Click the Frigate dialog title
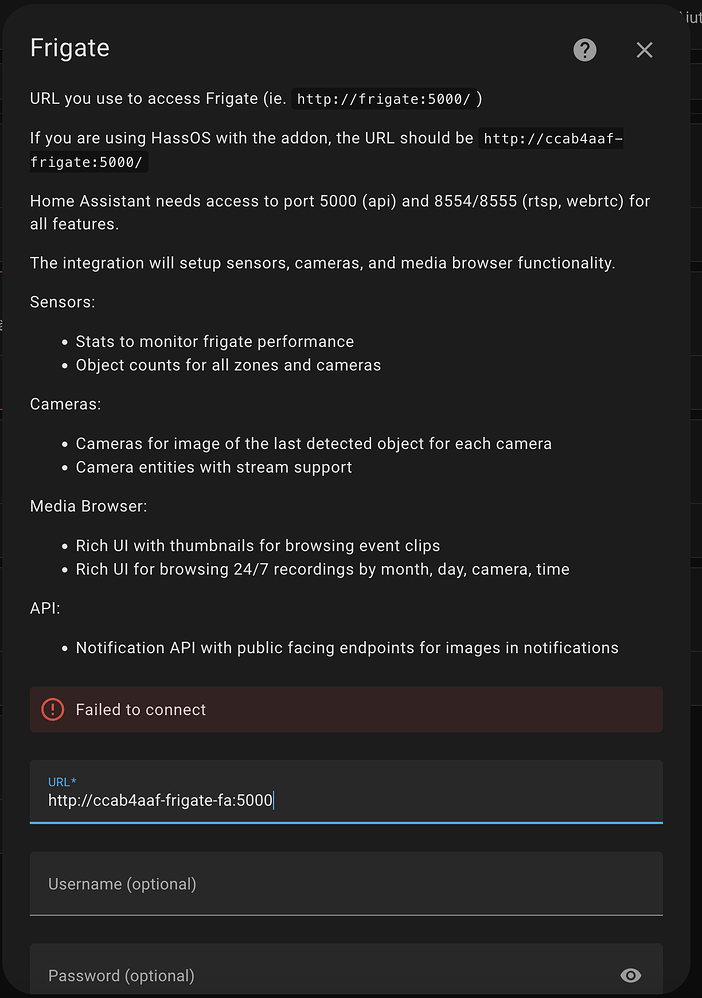The height and width of the screenshot is (998, 702). (69, 47)
